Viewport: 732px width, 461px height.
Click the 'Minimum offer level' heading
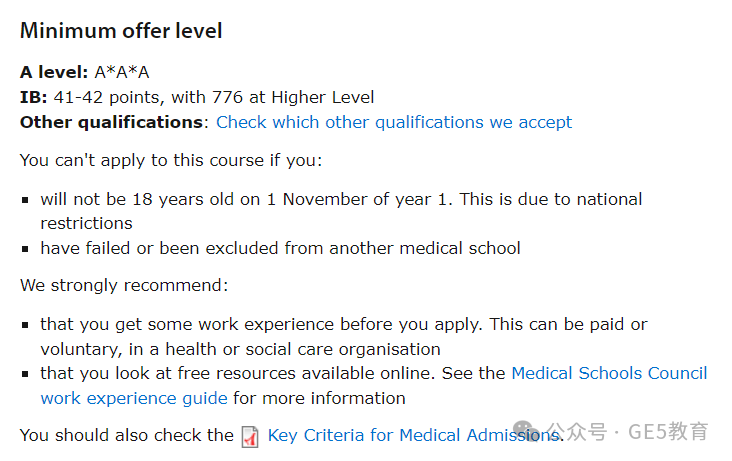coord(121,31)
